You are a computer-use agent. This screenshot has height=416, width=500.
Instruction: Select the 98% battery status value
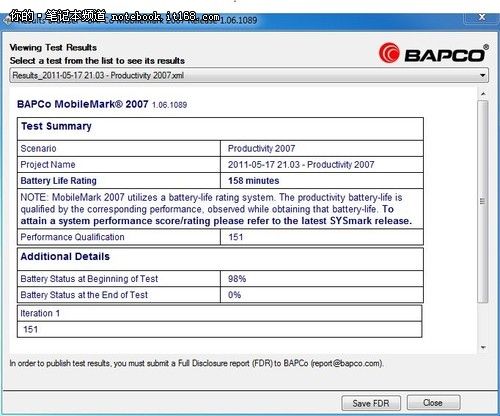pyautogui.click(x=237, y=279)
